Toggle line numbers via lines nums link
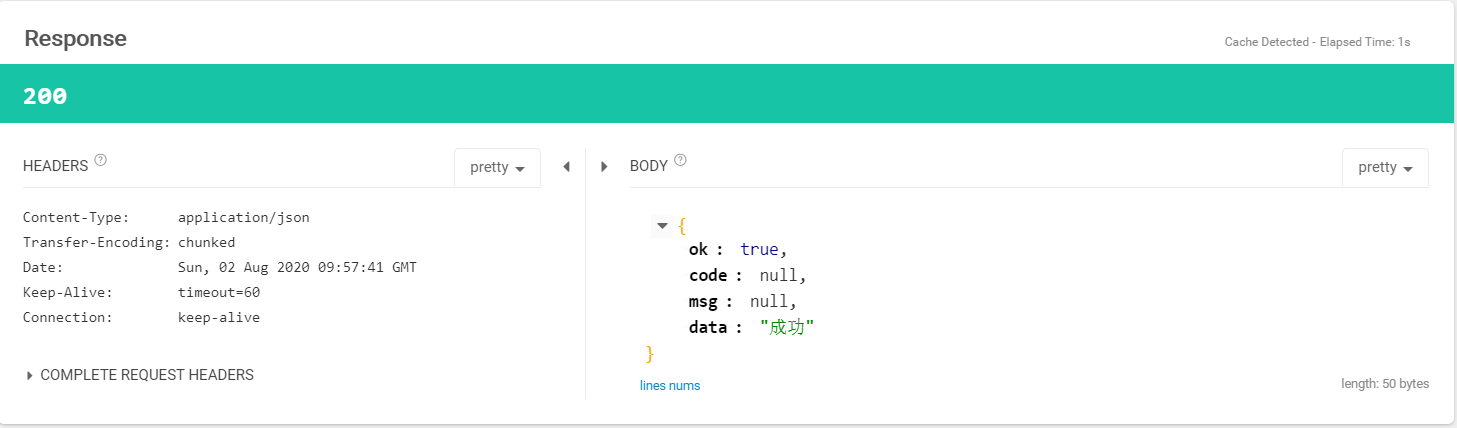Screen dimensions: 1457x428 (x=670, y=385)
